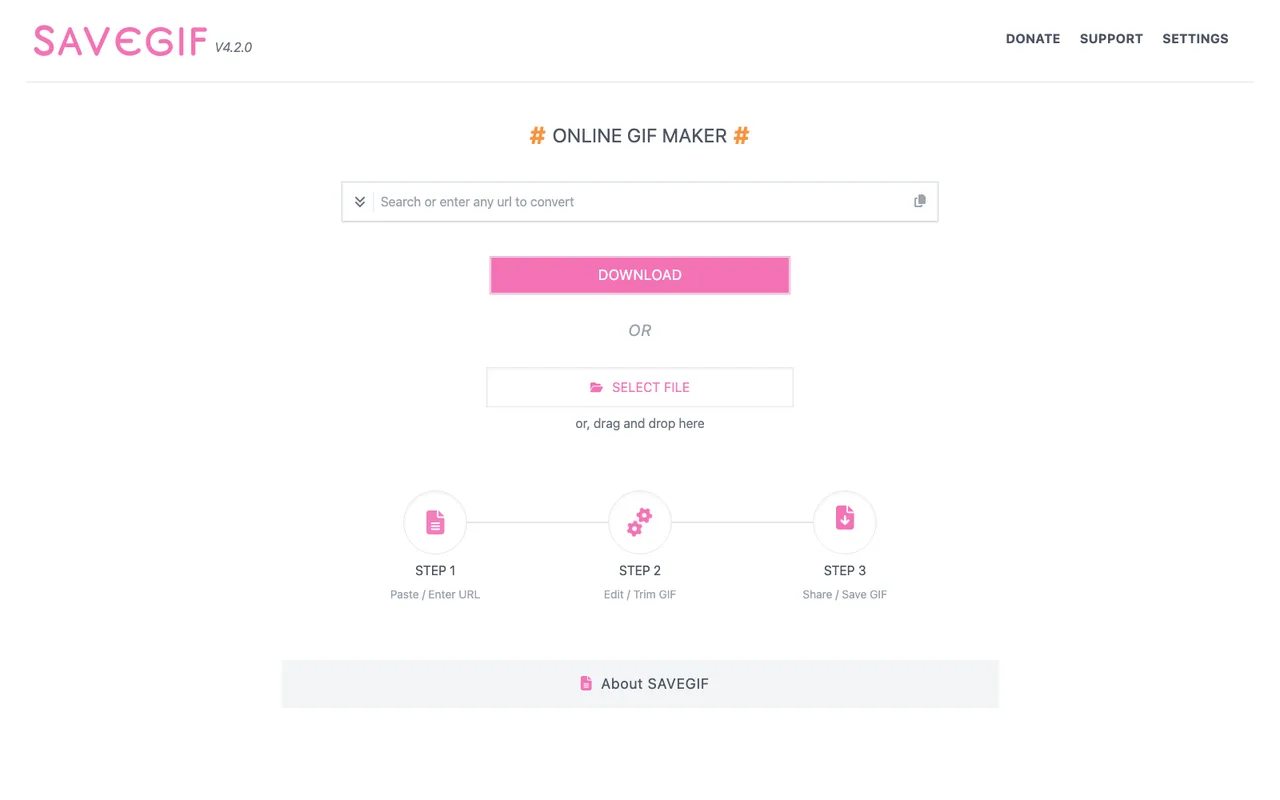Image resolution: width=1280 pixels, height=800 pixels.
Task: Expand the About SAVEGIF section
Action: [x=640, y=683]
